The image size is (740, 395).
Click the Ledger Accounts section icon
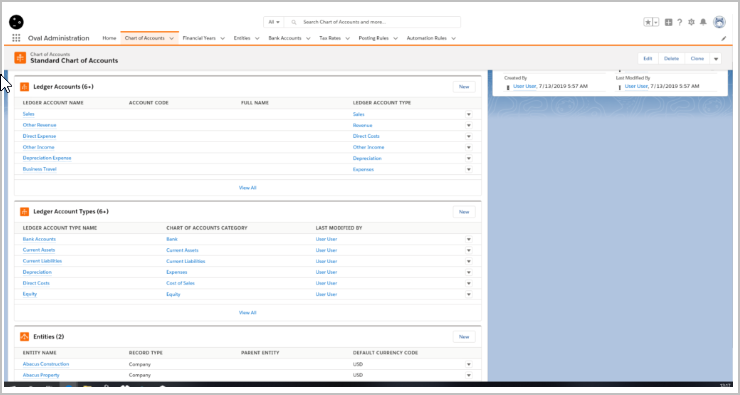click(25, 87)
